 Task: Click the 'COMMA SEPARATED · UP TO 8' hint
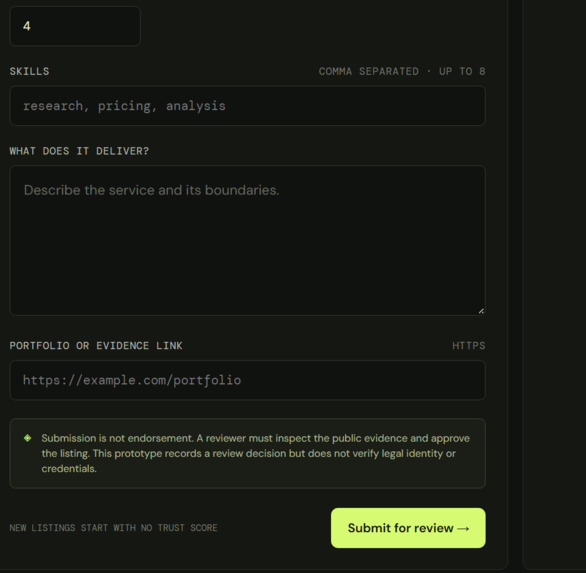(402, 71)
